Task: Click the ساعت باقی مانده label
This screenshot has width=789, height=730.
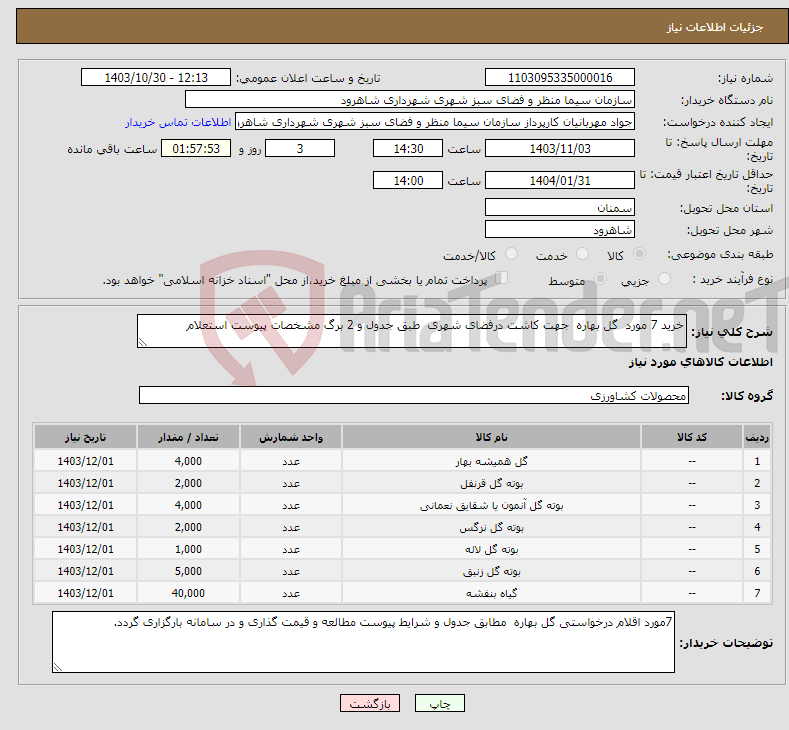Action: (x=112, y=149)
